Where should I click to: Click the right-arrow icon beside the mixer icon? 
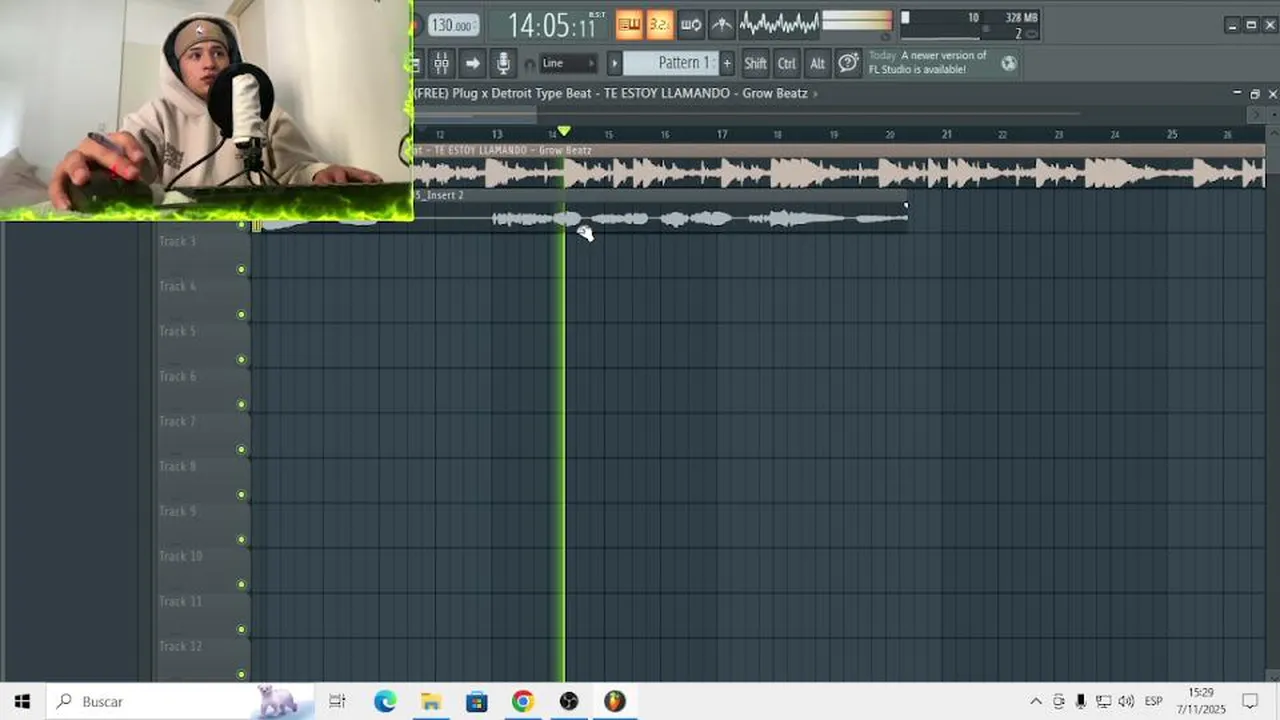(472, 63)
